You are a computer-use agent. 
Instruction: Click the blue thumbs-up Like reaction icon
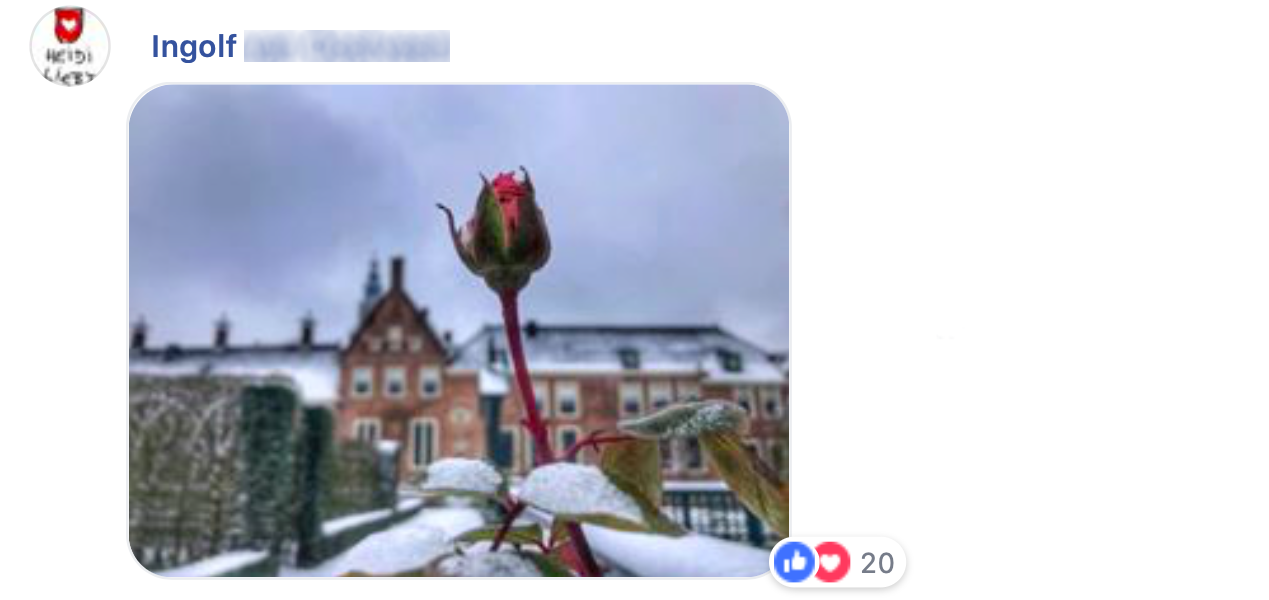click(795, 562)
